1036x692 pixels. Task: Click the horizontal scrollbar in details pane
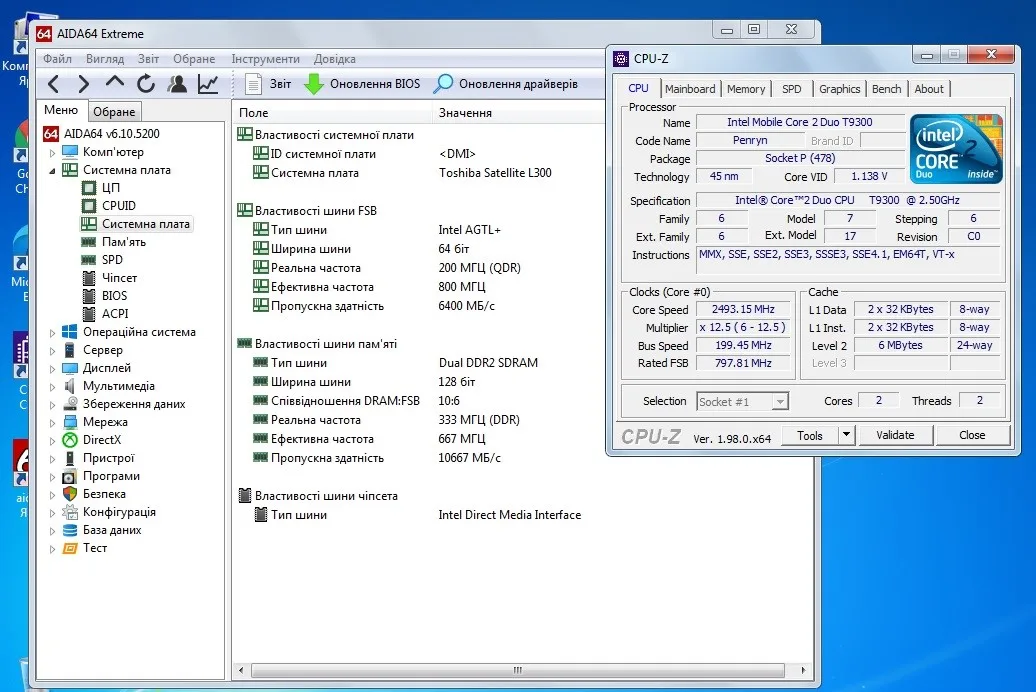click(x=517, y=670)
